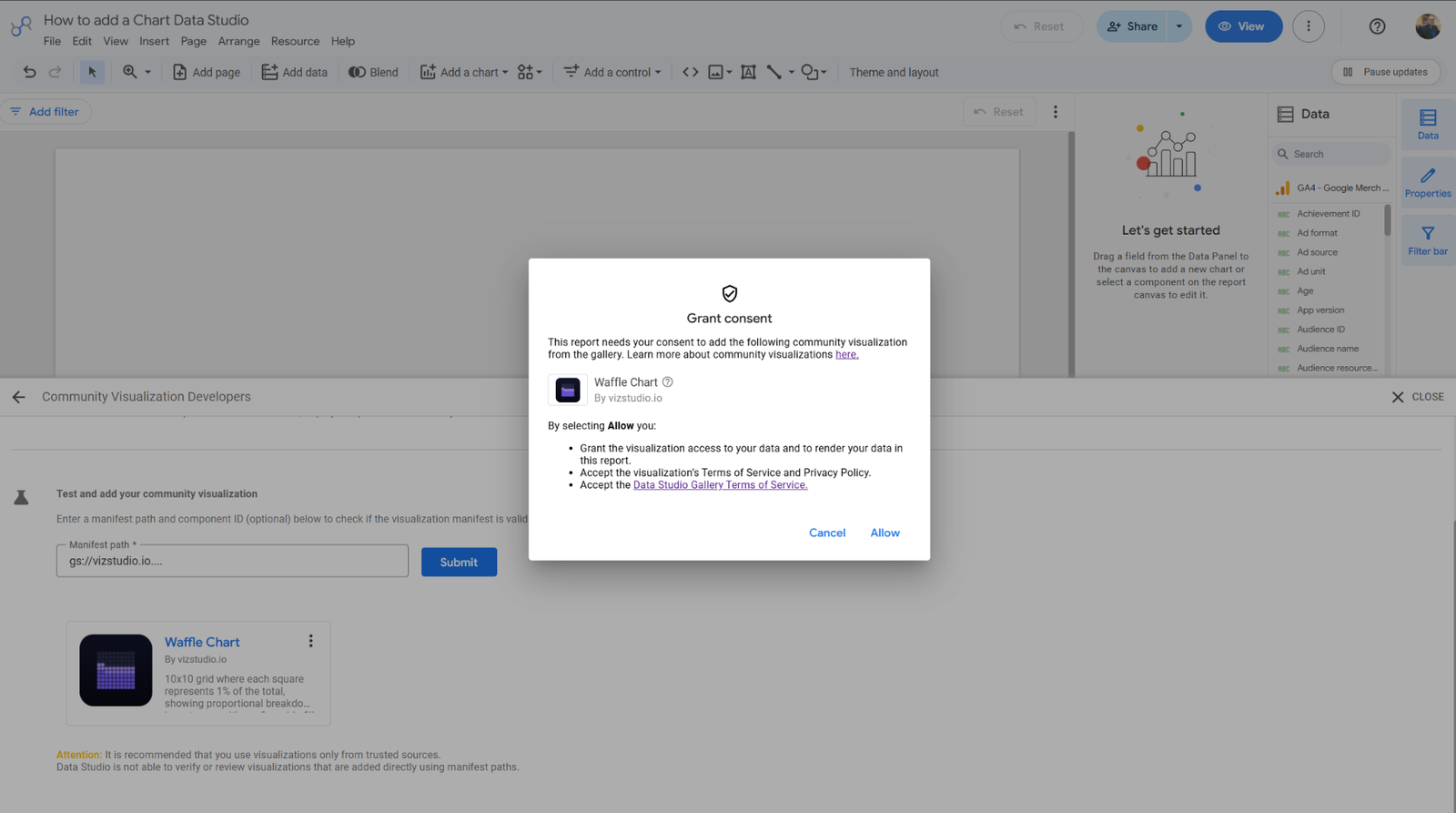Viewport: 1456px width, 813px height.
Task: Open the Page menu
Action: (193, 41)
